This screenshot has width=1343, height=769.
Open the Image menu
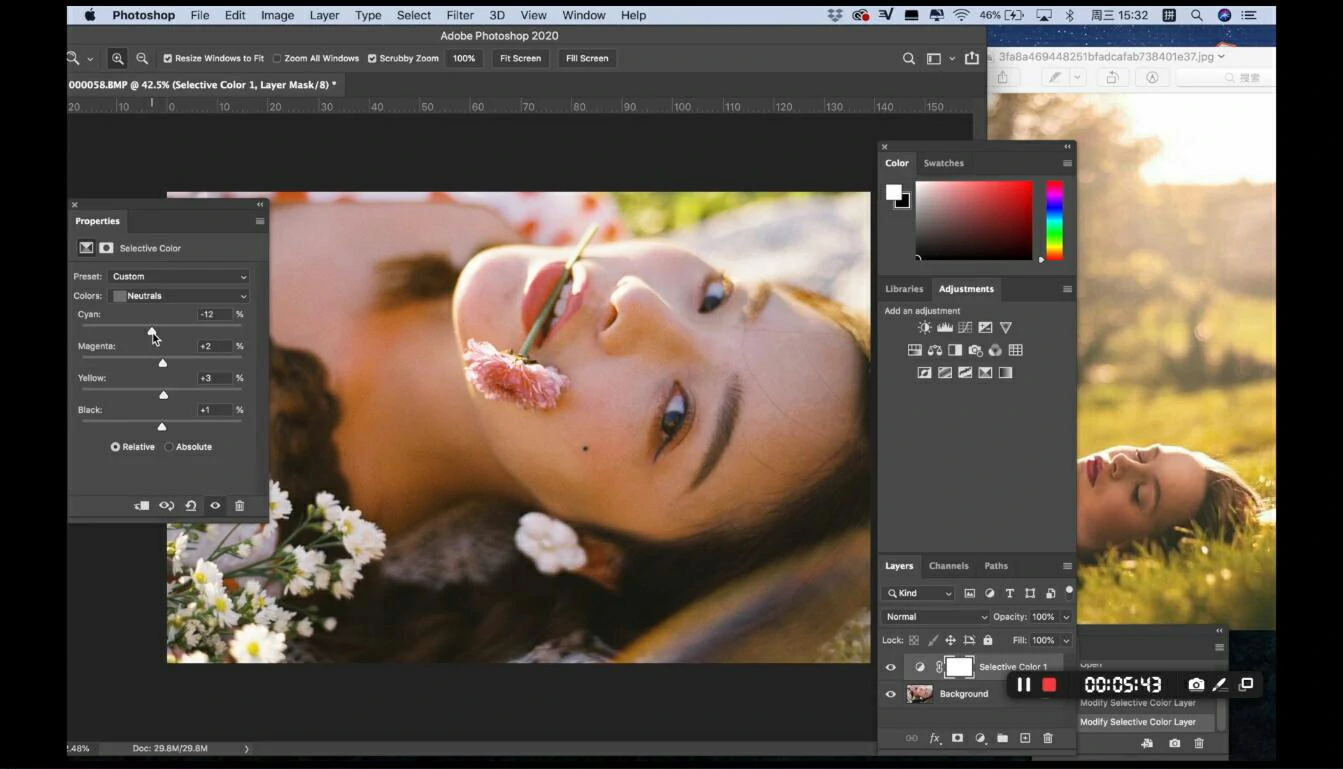(277, 15)
